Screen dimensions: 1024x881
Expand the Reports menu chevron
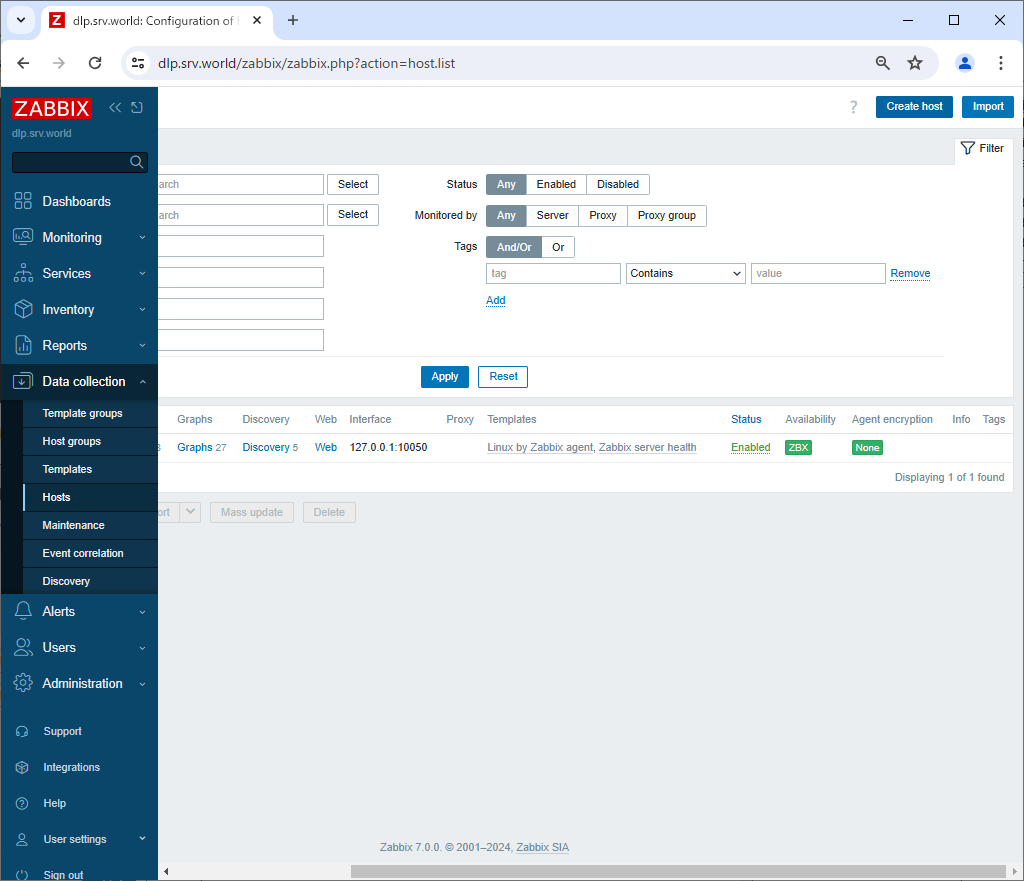(142, 345)
